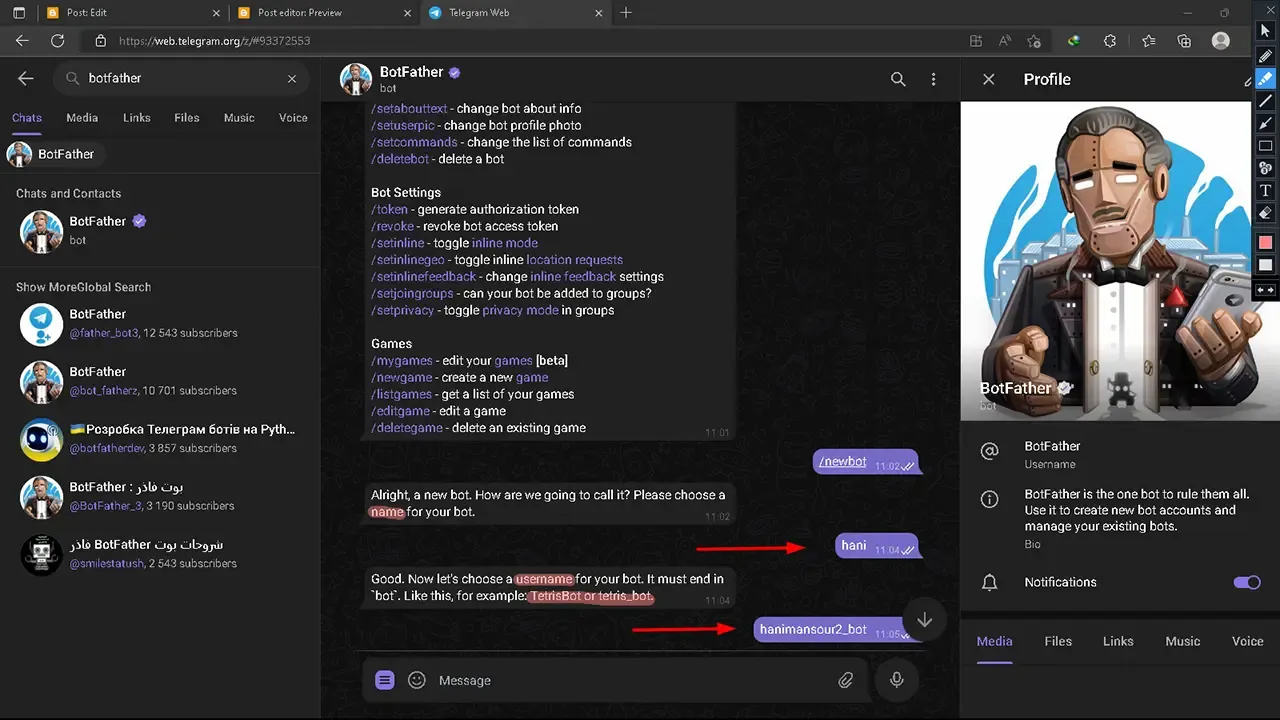Open @bot_fatherz channel result
Screen dimensions: 1280x720
point(160,381)
